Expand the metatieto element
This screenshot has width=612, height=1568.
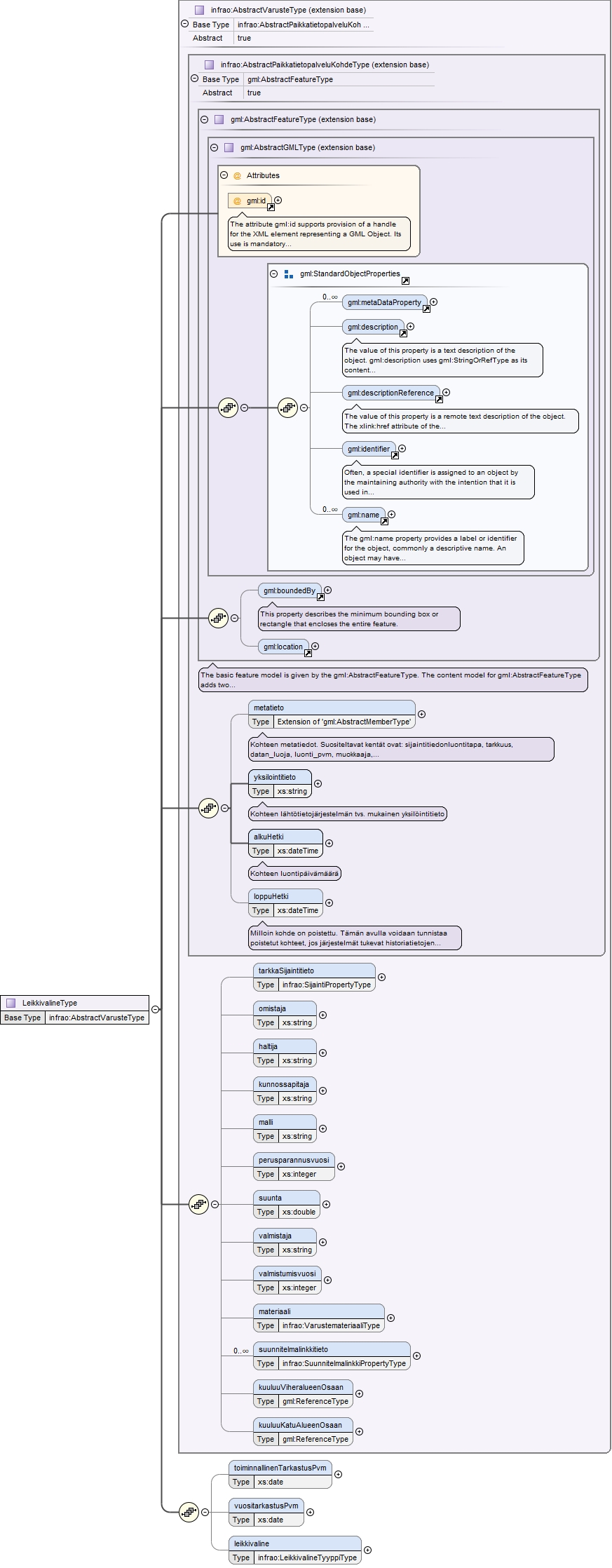point(422,715)
